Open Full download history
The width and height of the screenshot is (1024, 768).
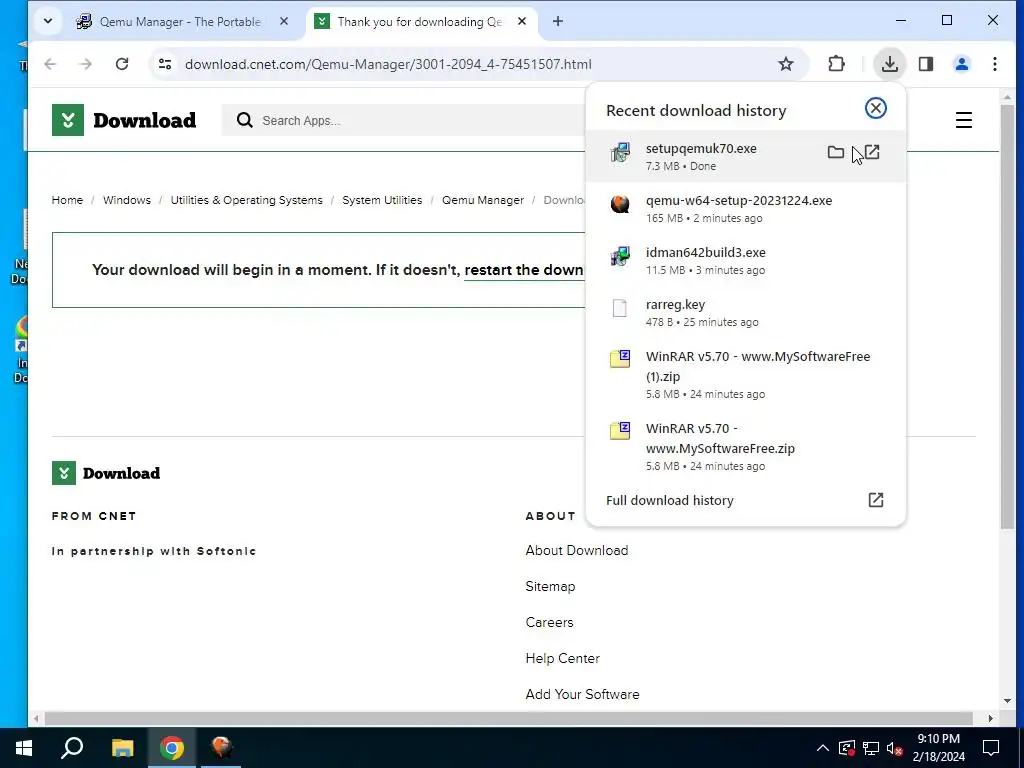(x=745, y=500)
